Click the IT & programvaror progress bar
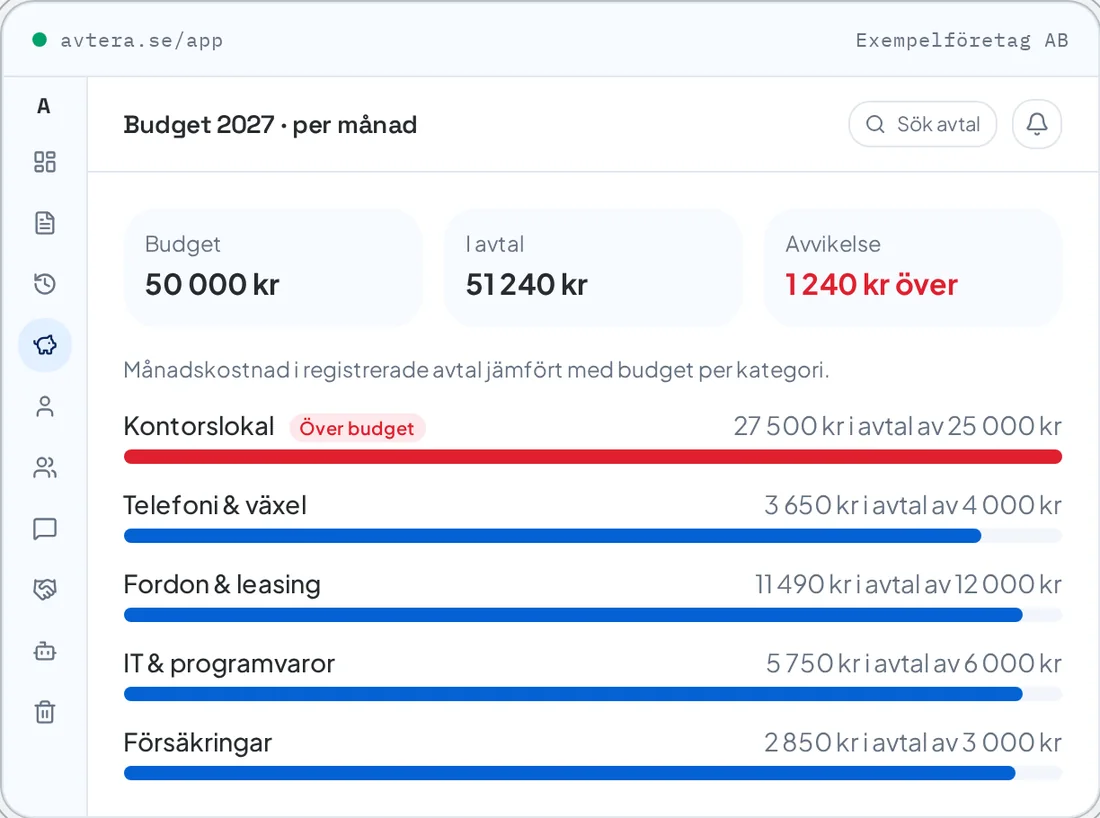This screenshot has width=1100, height=818. pyautogui.click(x=593, y=695)
